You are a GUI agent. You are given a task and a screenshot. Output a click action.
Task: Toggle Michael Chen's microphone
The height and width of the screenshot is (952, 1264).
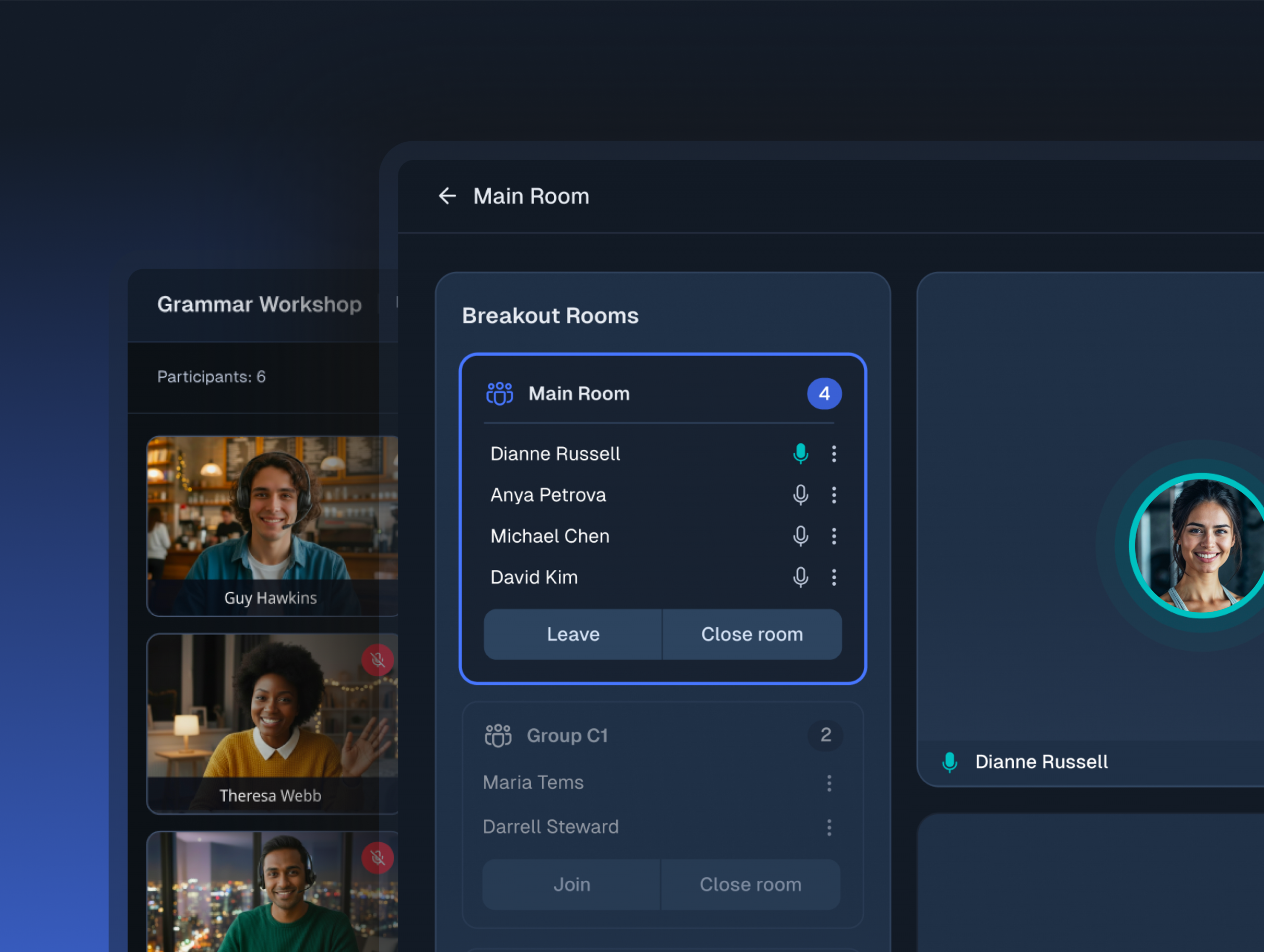[x=800, y=536]
